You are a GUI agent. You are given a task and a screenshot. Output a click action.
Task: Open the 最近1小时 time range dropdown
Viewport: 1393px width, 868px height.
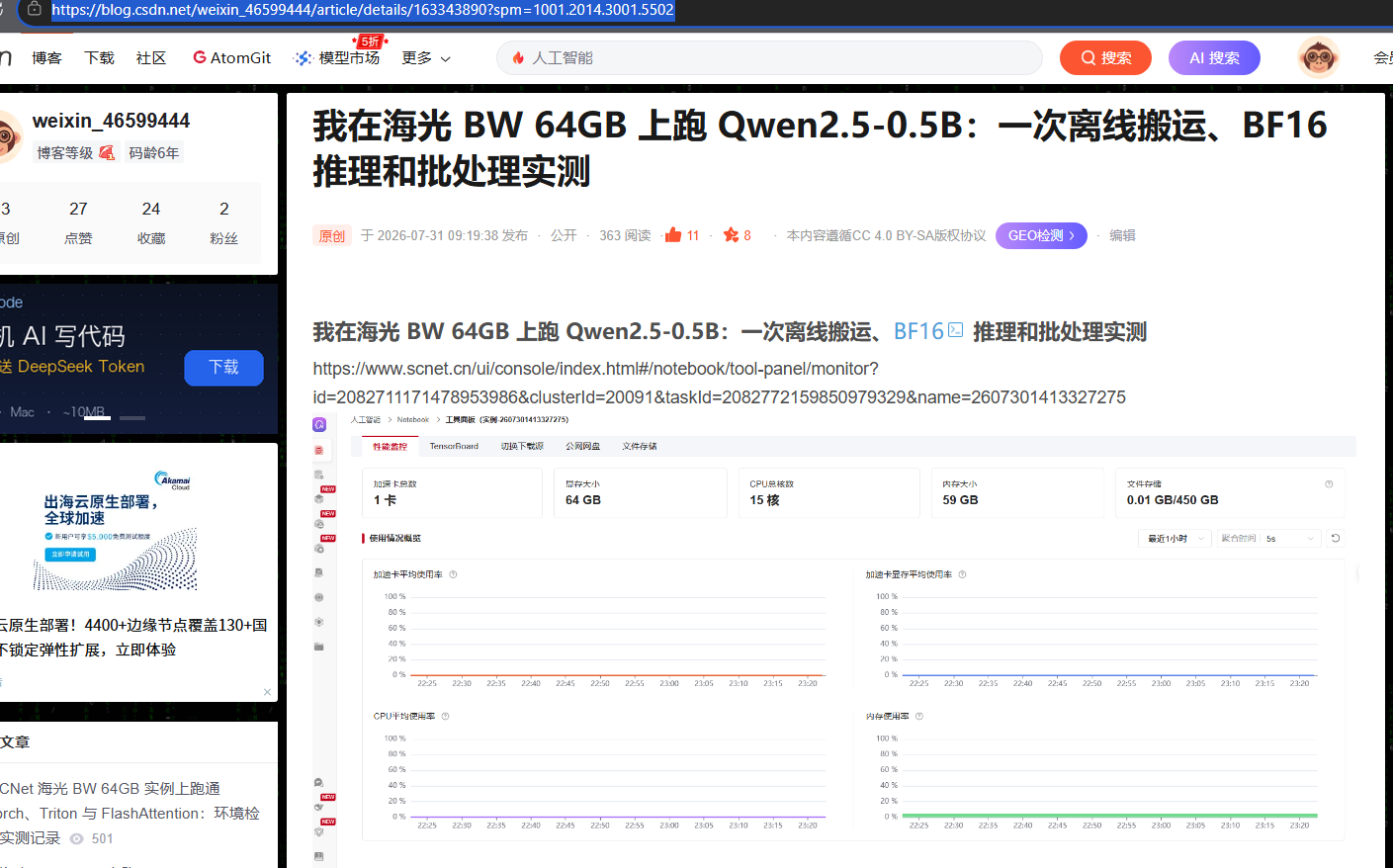(1175, 539)
